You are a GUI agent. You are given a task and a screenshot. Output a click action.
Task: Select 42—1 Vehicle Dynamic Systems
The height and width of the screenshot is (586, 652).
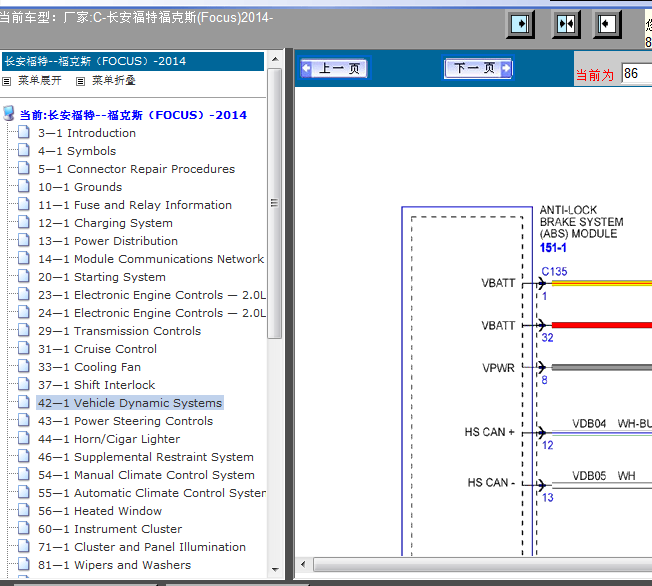[x=130, y=403]
